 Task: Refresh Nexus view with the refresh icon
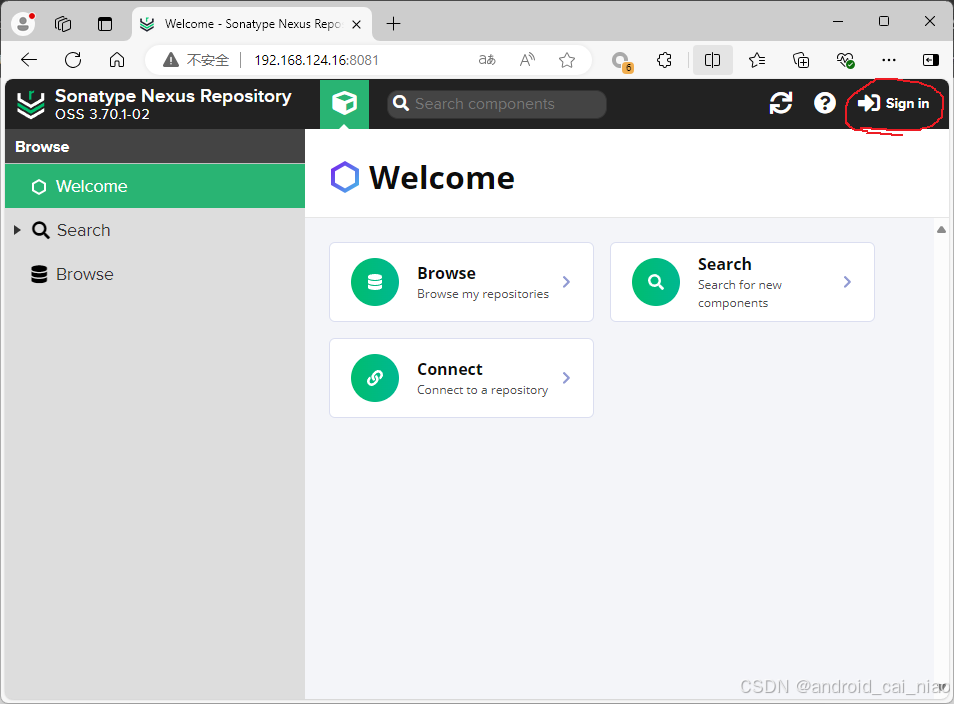[x=781, y=103]
